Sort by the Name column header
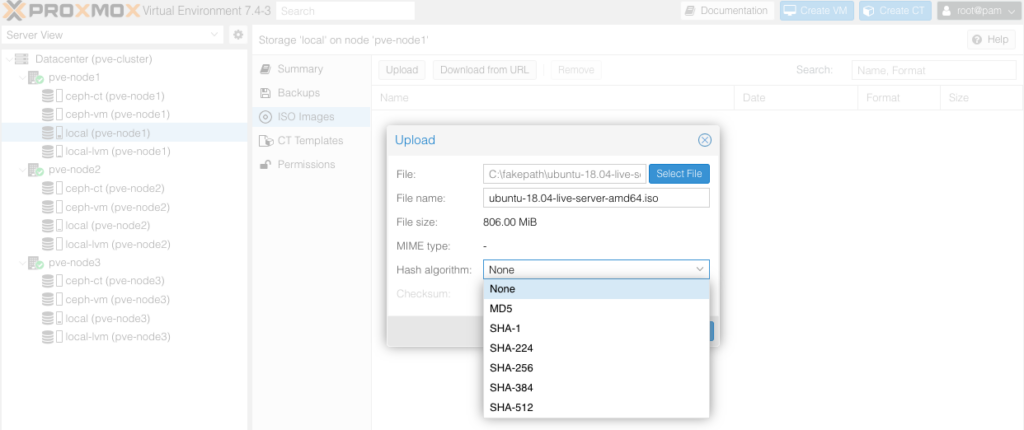The width and height of the screenshot is (1024, 430). pyautogui.click(x=553, y=98)
